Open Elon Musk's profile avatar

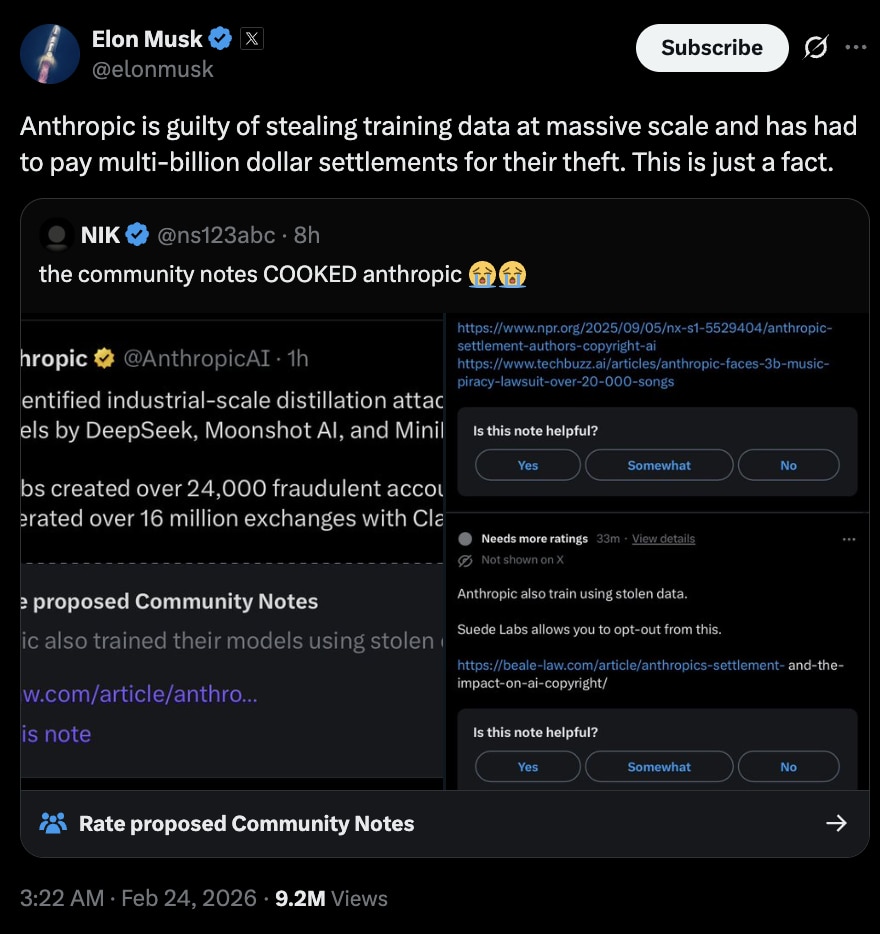[x=50, y=53]
